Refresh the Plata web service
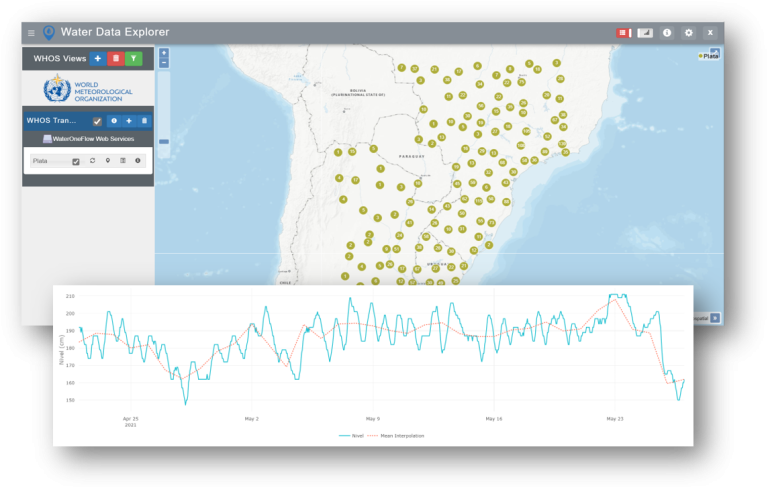The image size is (768, 490). (92, 161)
